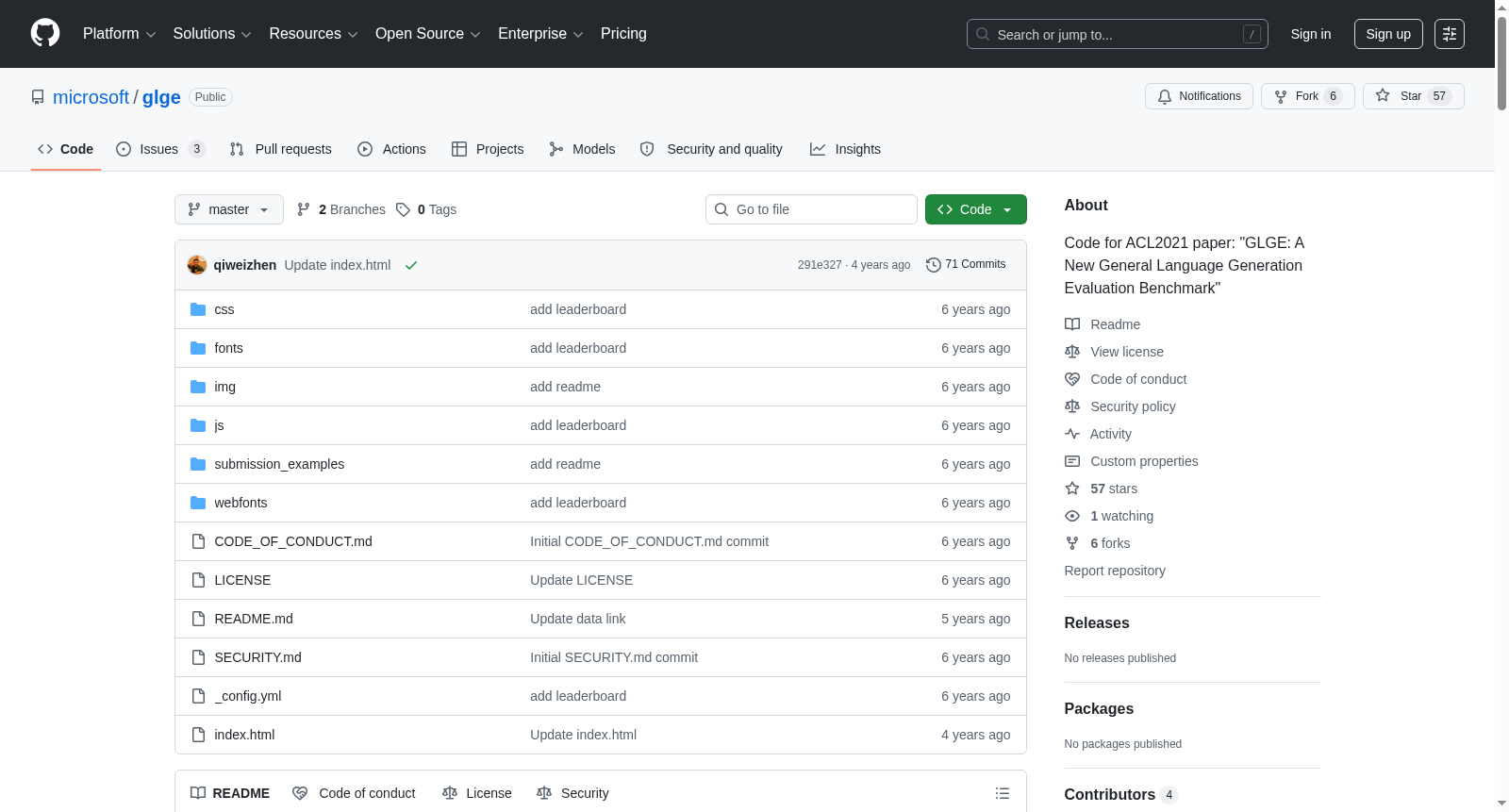This screenshot has height=812, width=1509.
Task: Expand the Platform menu
Action: (x=120, y=34)
